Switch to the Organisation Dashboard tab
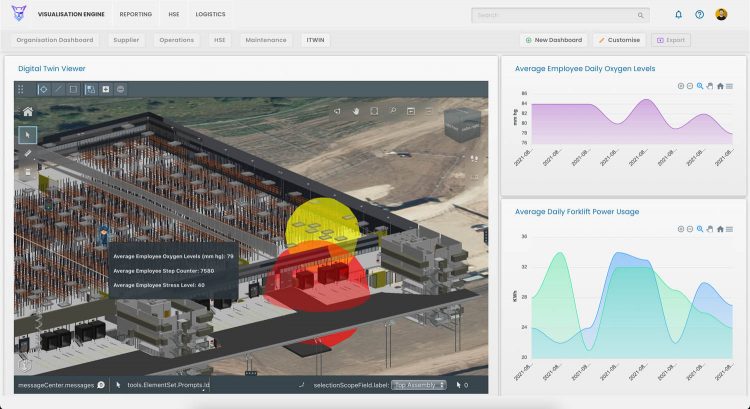Image resolution: width=750 pixels, height=409 pixels. coord(55,40)
